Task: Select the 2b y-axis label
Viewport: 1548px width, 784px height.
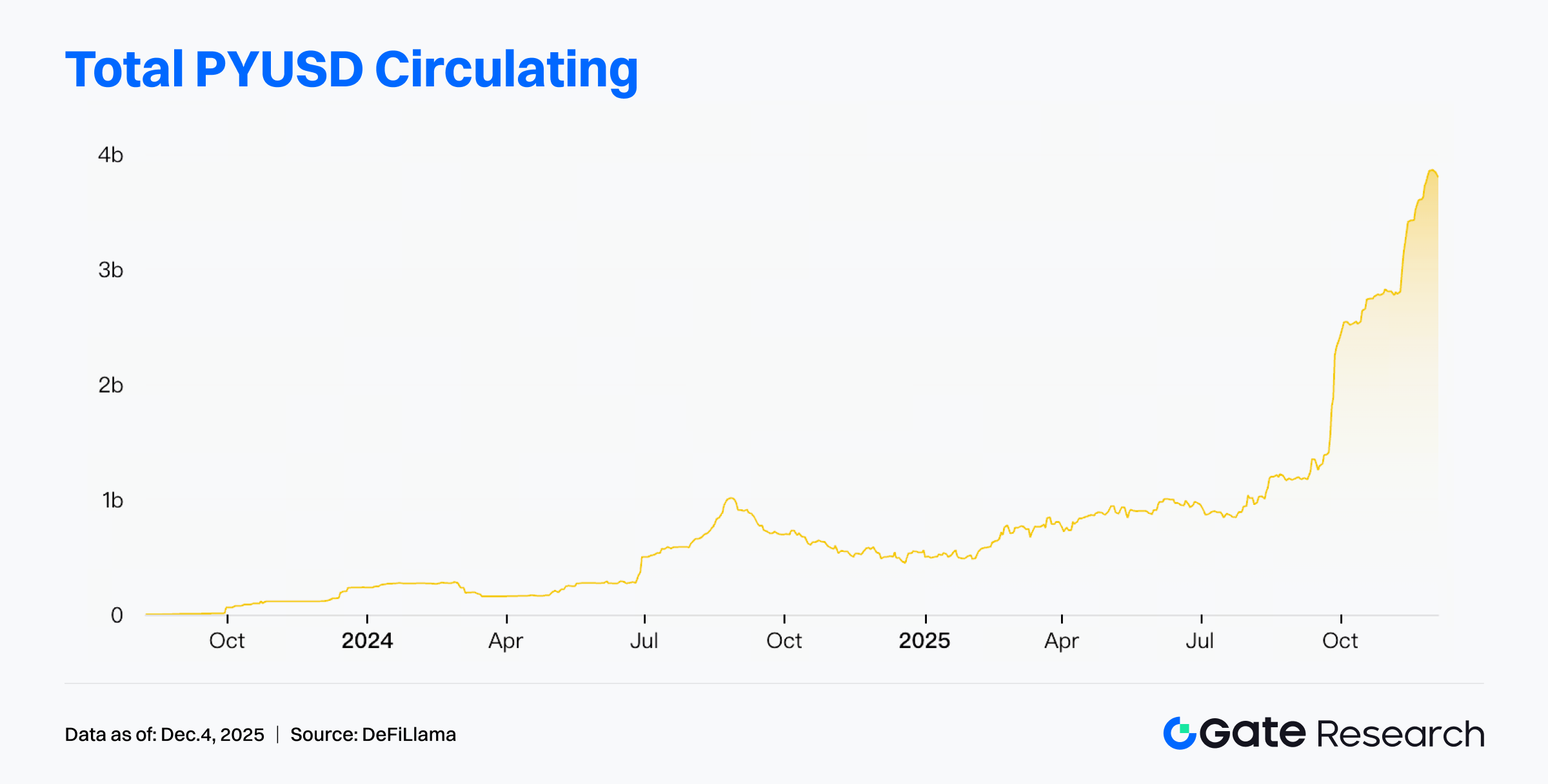Action: click(110, 385)
